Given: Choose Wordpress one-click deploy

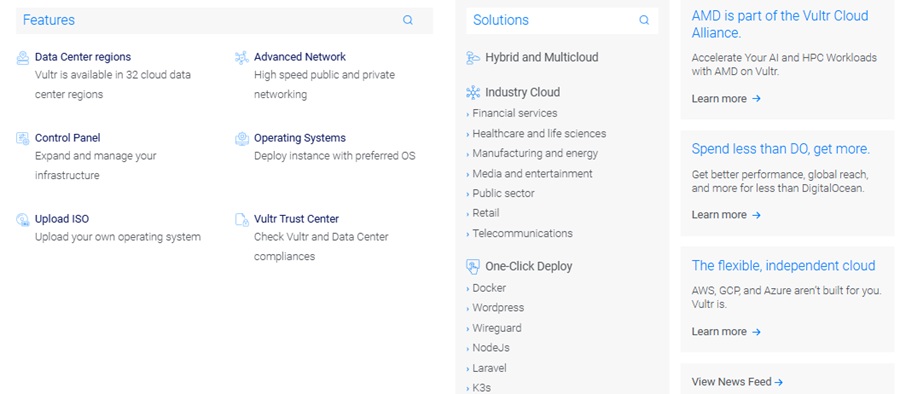Looking at the screenshot, I should tap(498, 308).
